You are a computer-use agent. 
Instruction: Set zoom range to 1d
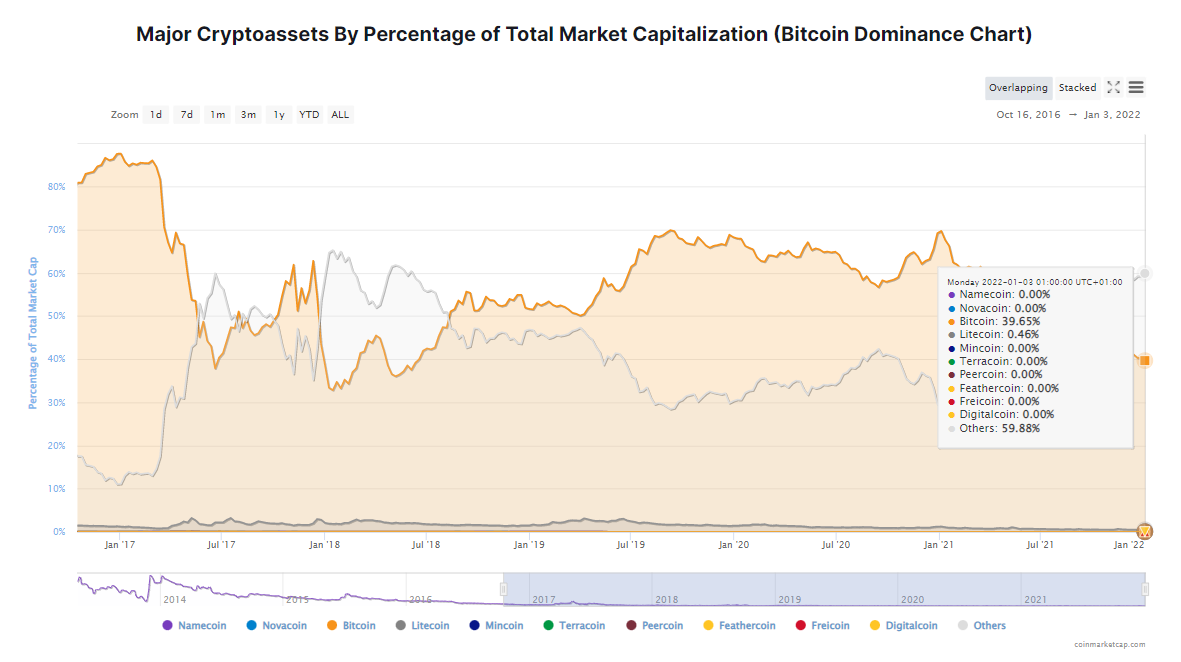click(156, 115)
